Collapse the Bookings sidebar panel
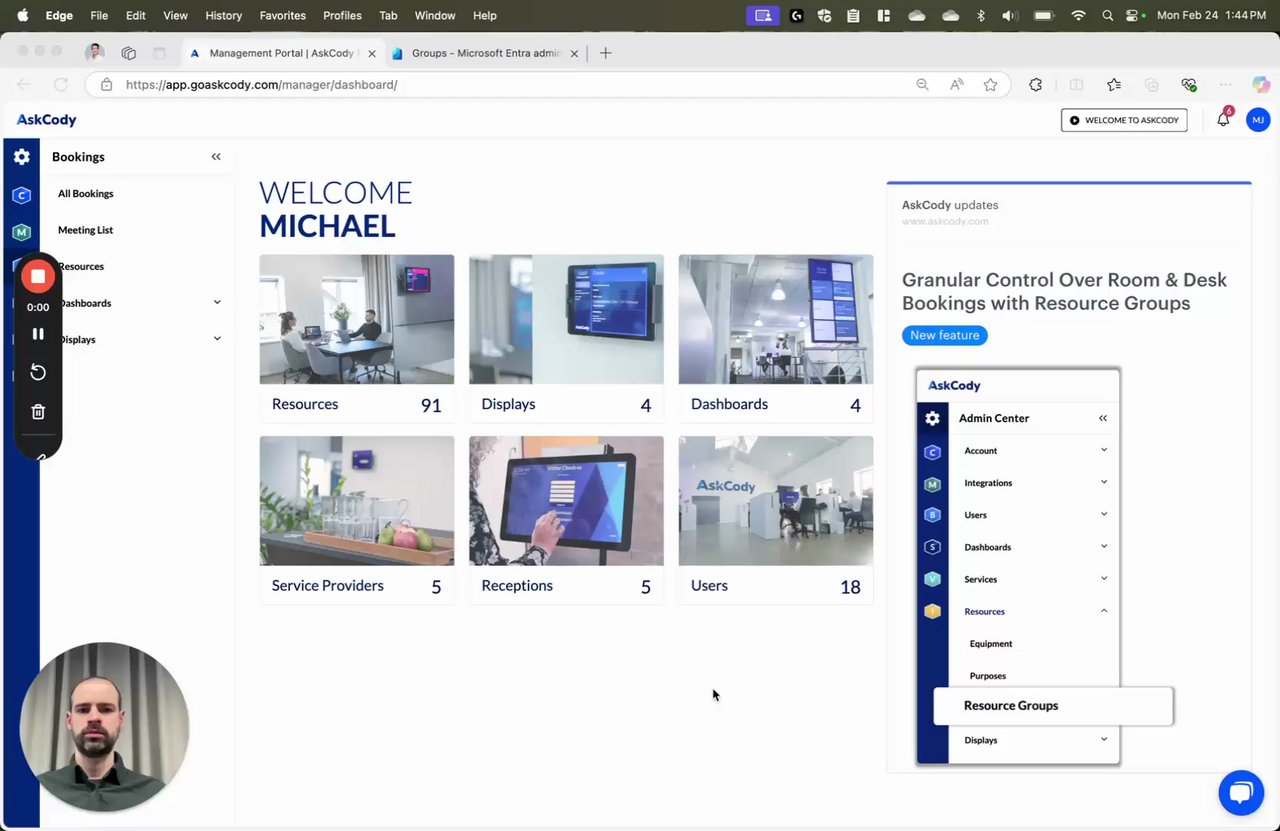This screenshot has height=831, width=1280. 216,157
